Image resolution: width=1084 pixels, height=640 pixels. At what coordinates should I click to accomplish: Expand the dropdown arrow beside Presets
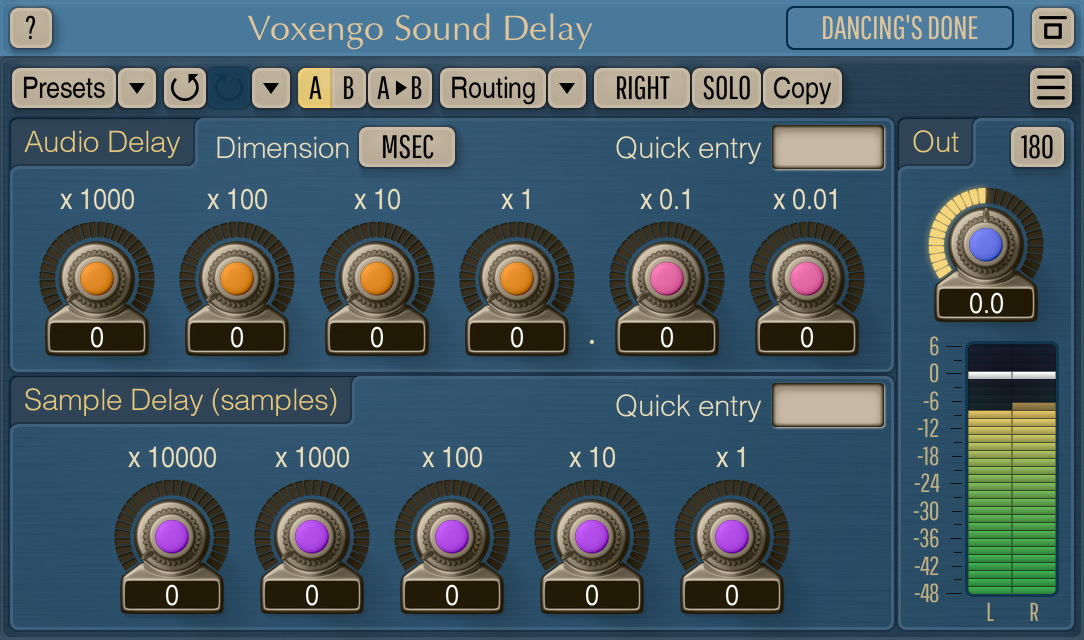coord(137,88)
